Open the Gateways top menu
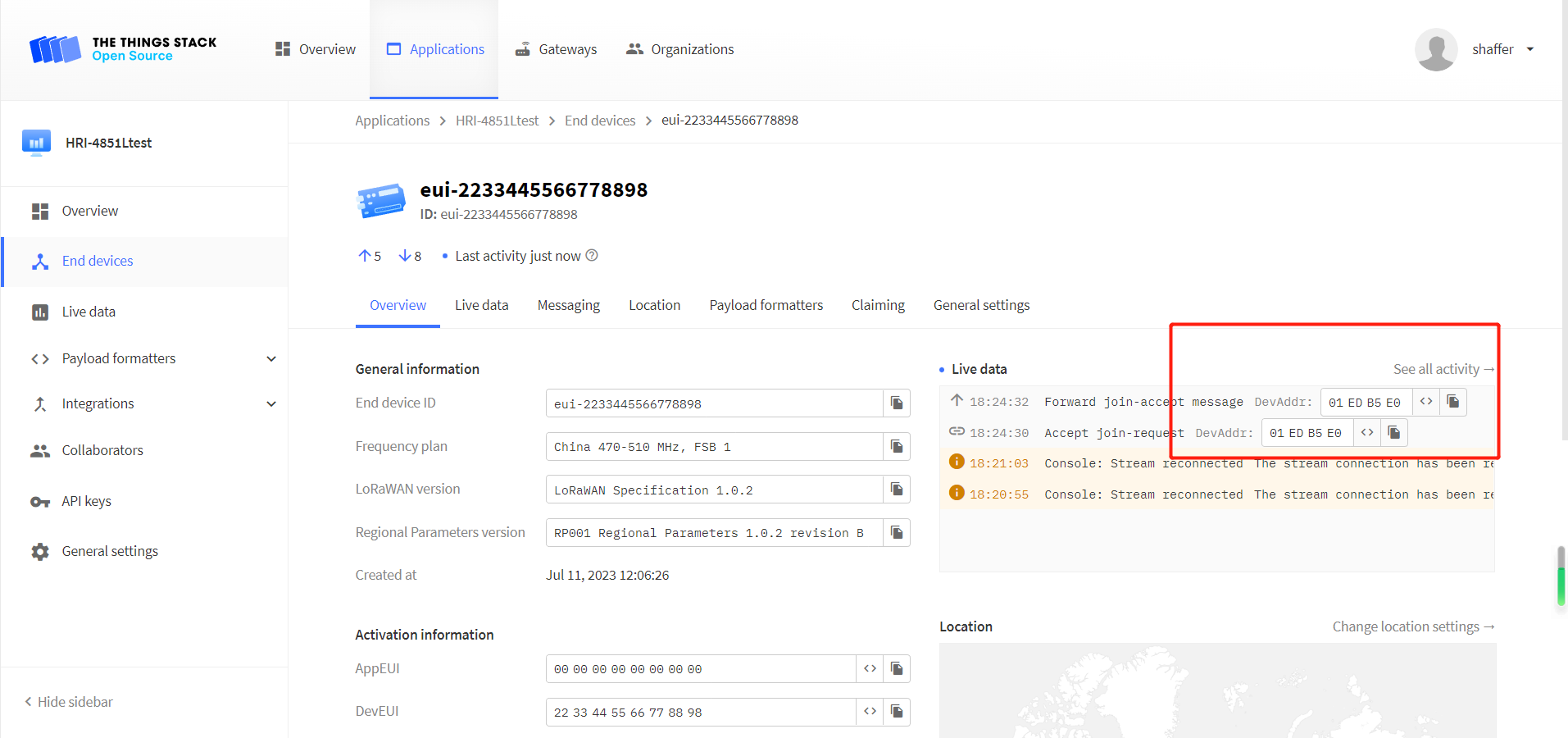The height and width of the screenshot is (738, 1568). click(x=556, y=49)
